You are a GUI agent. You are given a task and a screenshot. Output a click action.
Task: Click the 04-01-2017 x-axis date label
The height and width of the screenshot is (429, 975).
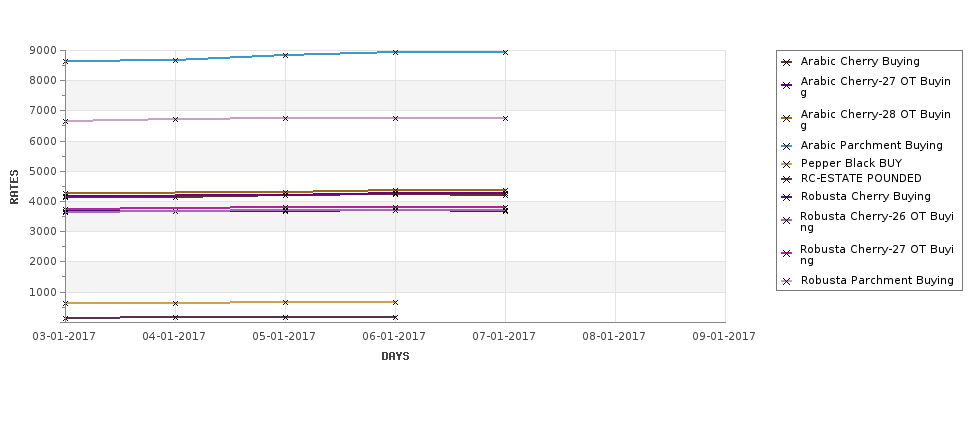(174, 336)
